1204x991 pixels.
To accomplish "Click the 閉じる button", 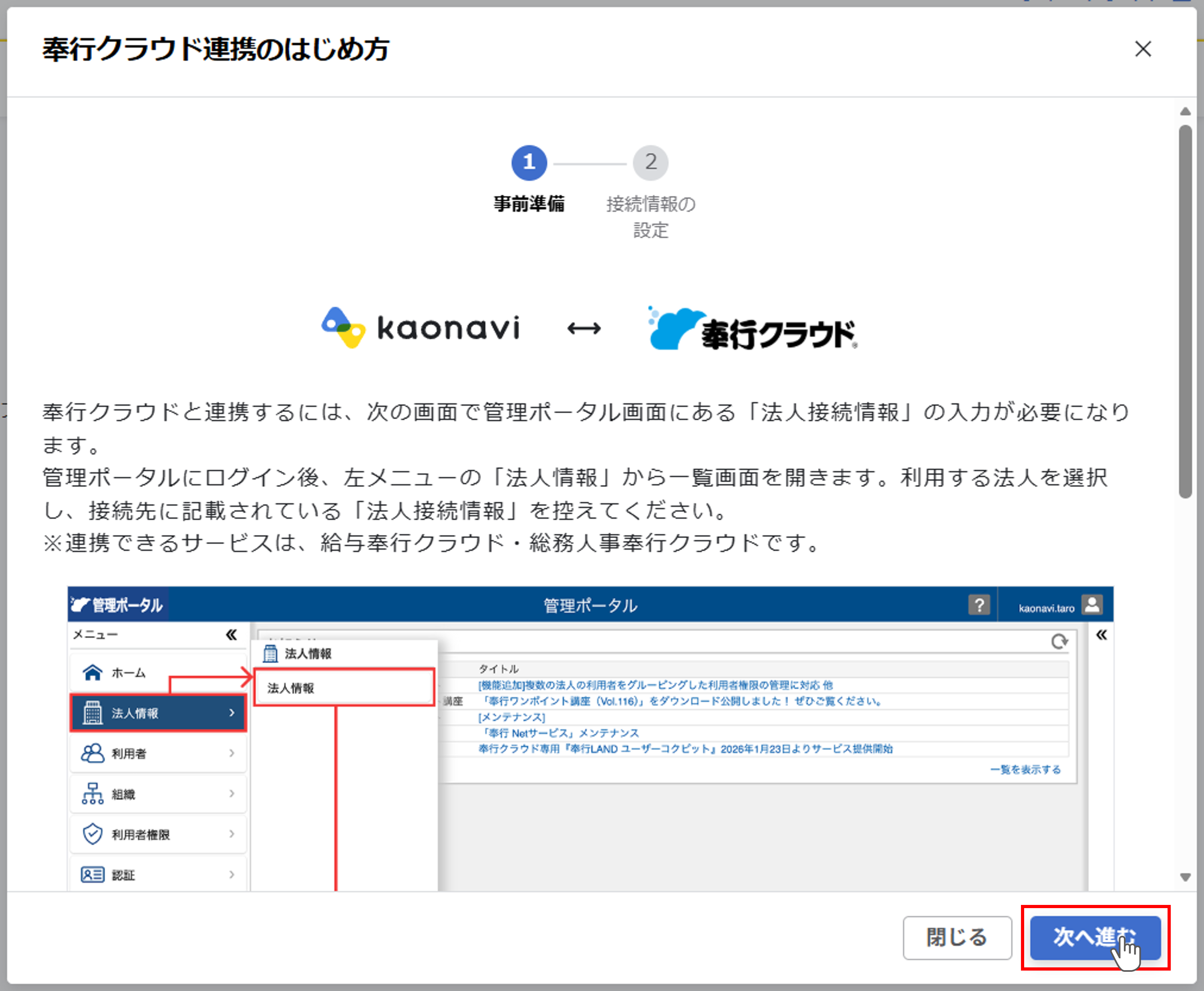I will pos(957,937).
